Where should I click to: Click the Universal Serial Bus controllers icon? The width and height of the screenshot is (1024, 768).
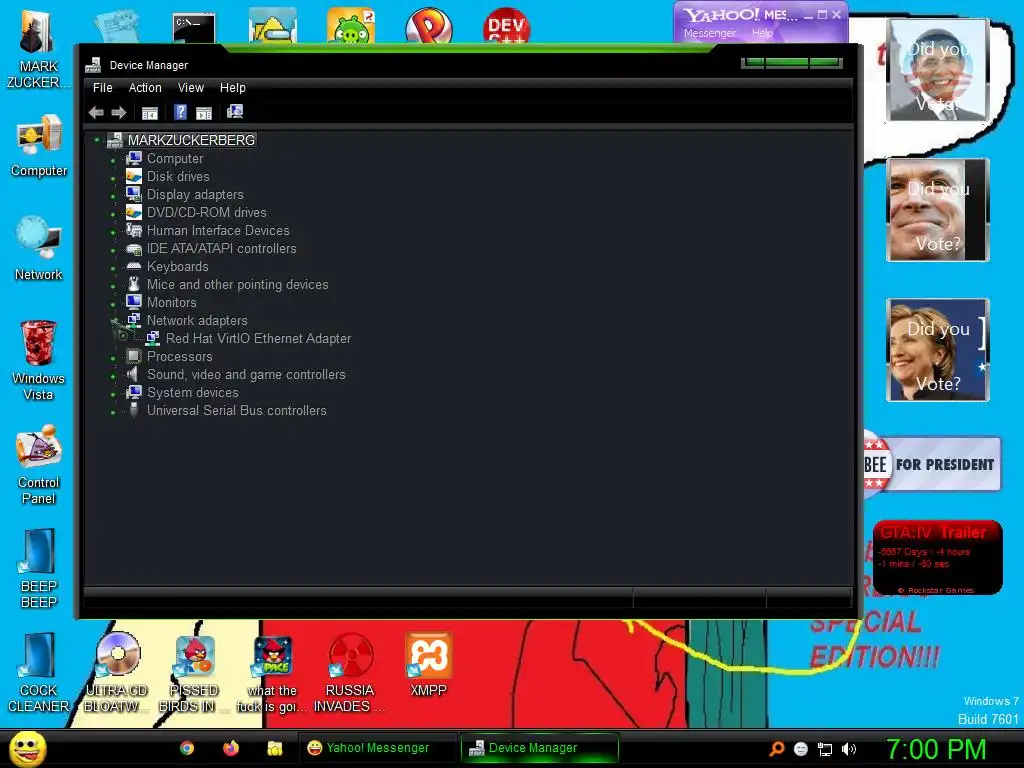[x=134, y=410]
